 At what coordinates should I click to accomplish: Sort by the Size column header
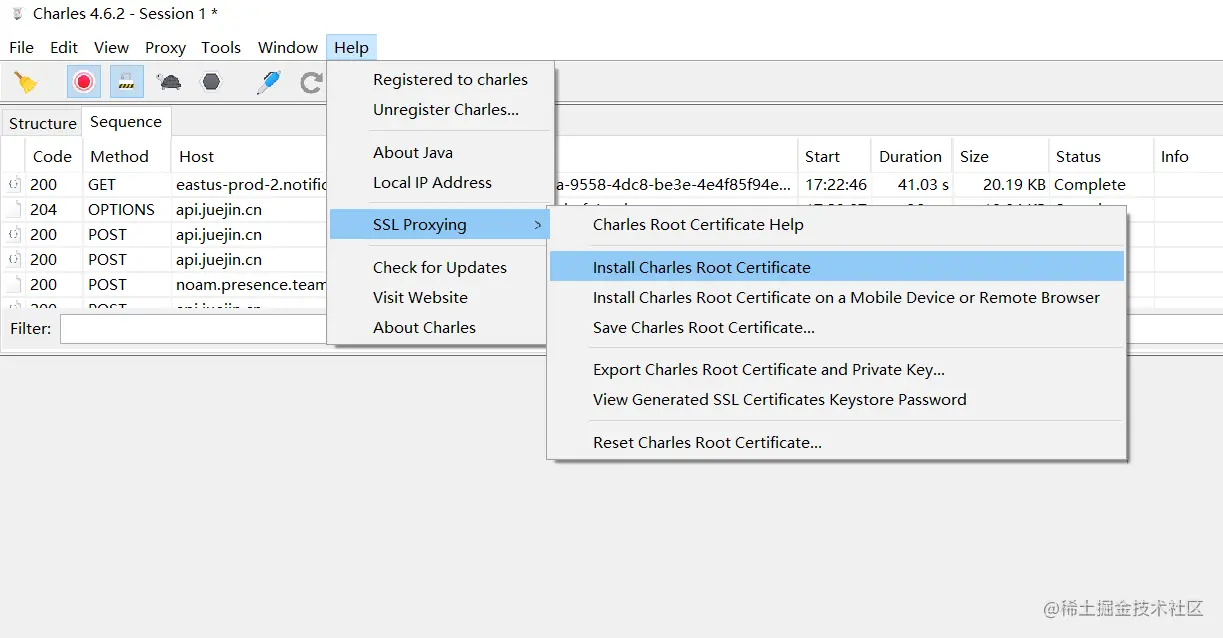click(998, 156)
